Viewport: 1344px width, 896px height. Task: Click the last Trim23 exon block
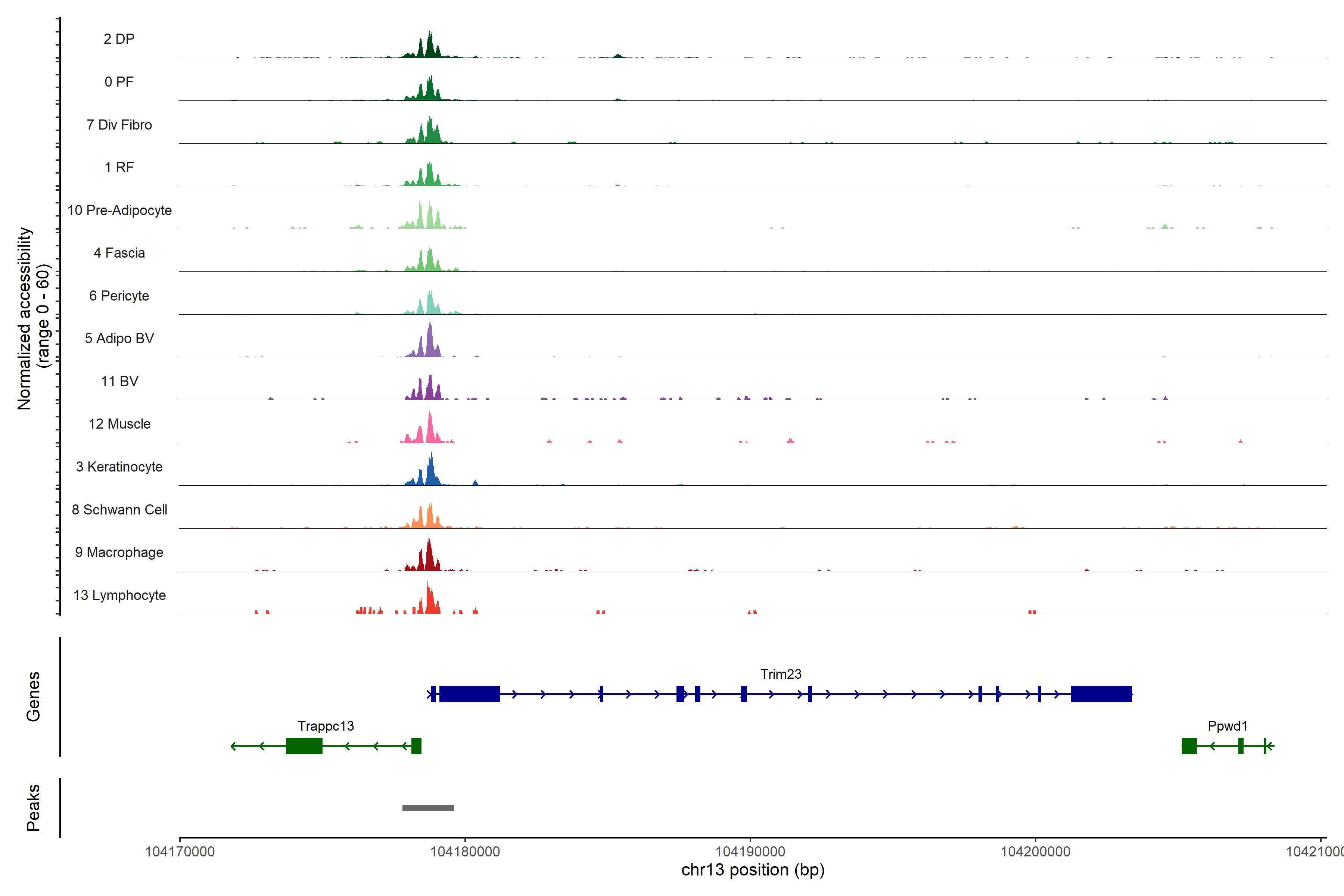tap(1101, 694)
